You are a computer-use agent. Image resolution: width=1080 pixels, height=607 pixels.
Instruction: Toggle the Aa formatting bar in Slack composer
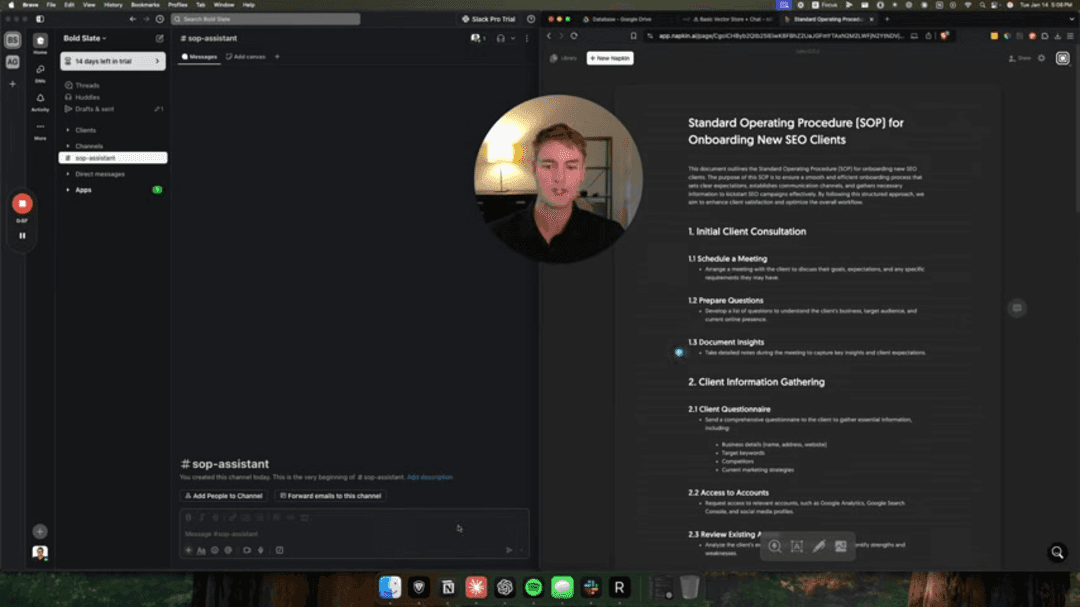click(201, 550)
